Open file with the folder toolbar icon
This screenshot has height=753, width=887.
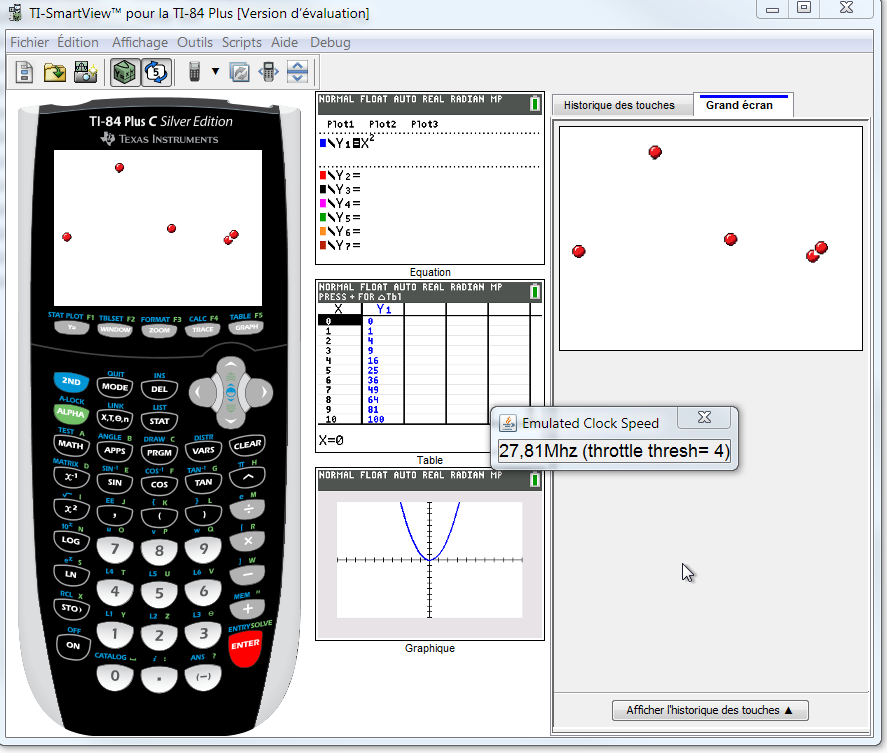pyautogui.click(x=55, y=72)
